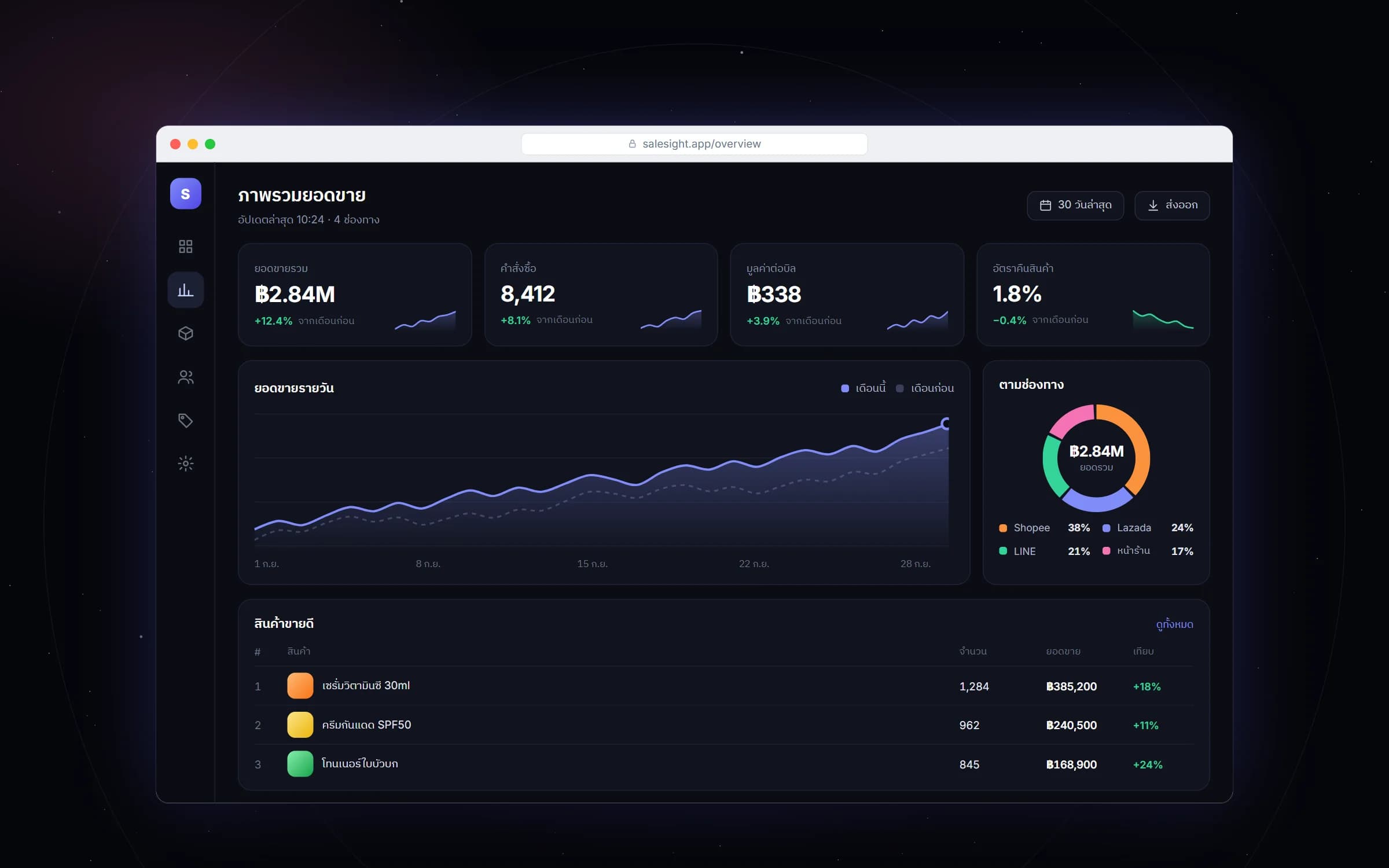
Task: Select the bar chart analytics sidebar icon
Action: coord(185,290)
